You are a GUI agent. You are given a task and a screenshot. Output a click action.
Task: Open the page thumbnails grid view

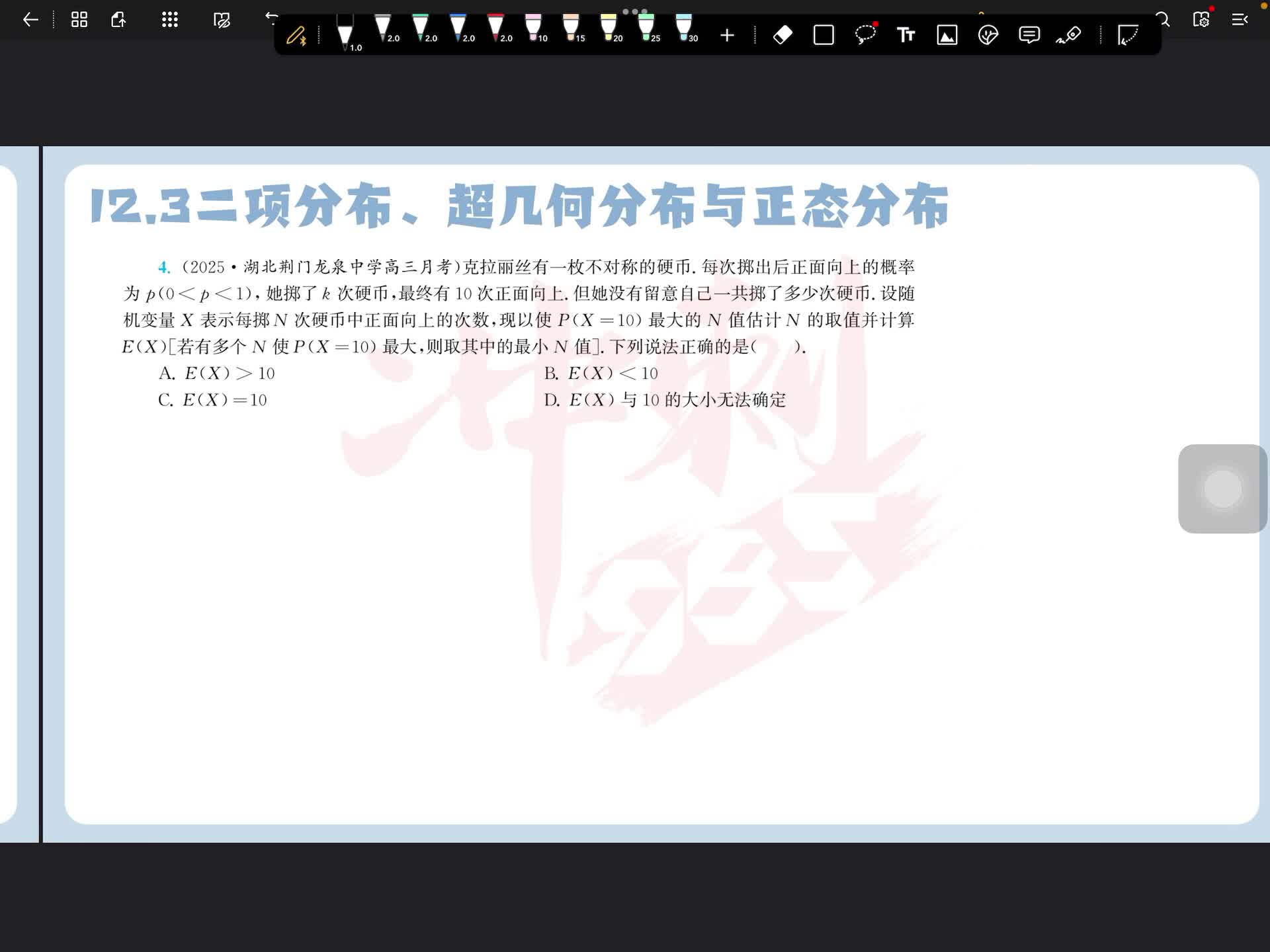pyautogui.click(x=79, y=20)
